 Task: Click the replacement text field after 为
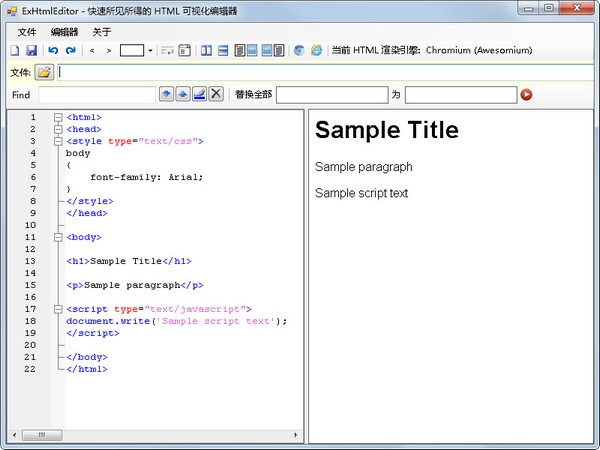461,95
